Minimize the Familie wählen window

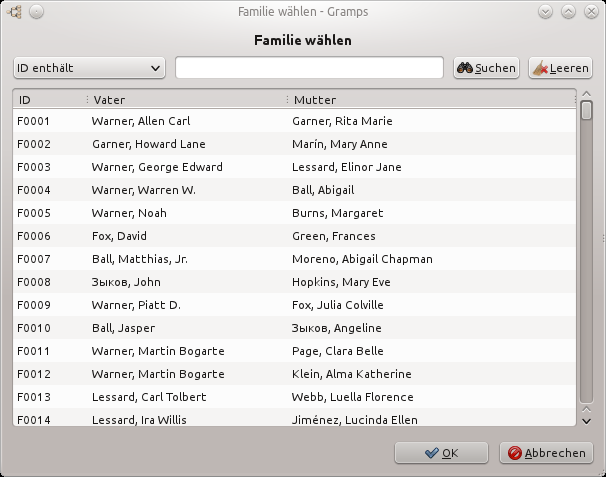(x=545, y=12)
